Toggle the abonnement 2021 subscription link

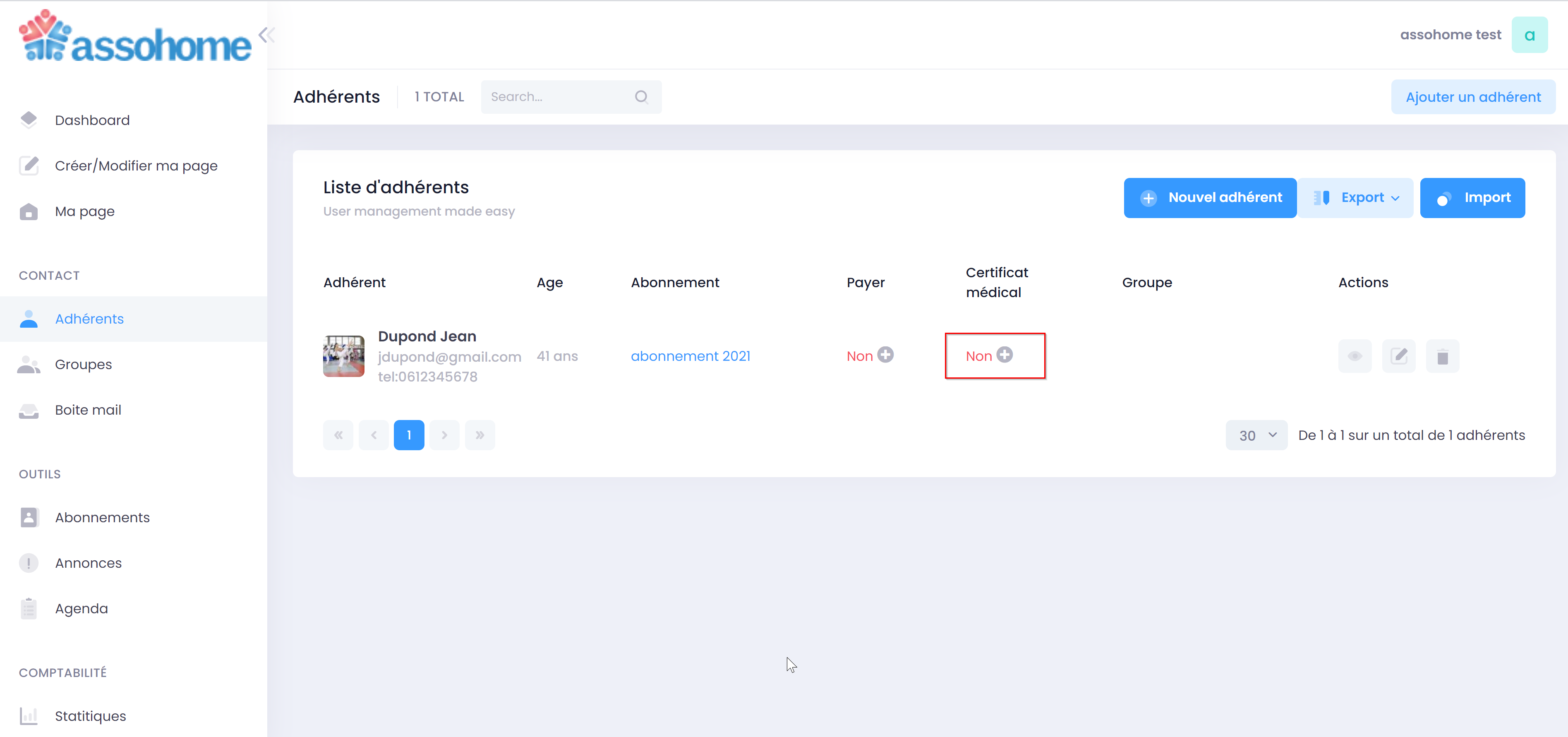[690, 356]
